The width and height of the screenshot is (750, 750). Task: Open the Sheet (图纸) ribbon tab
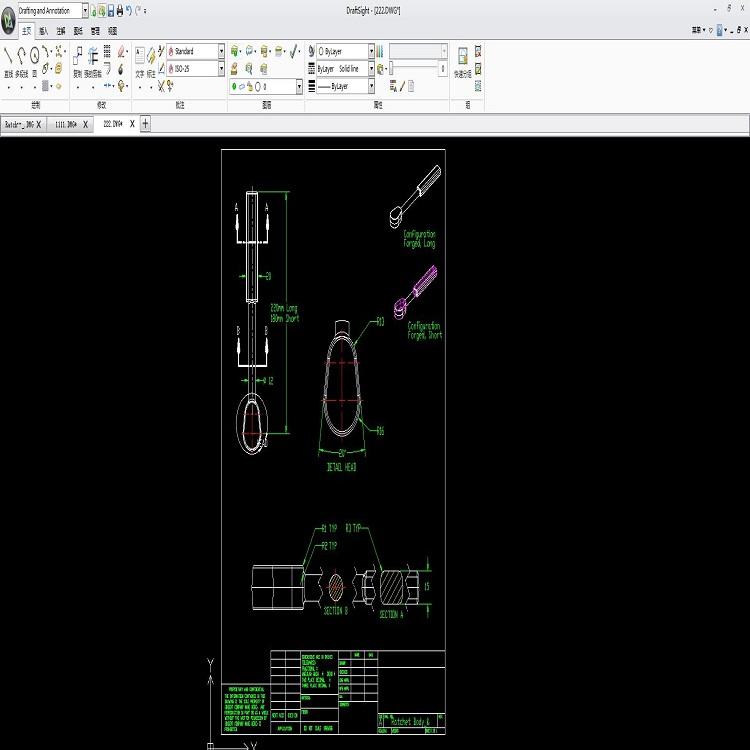click(x=77, y=31)
